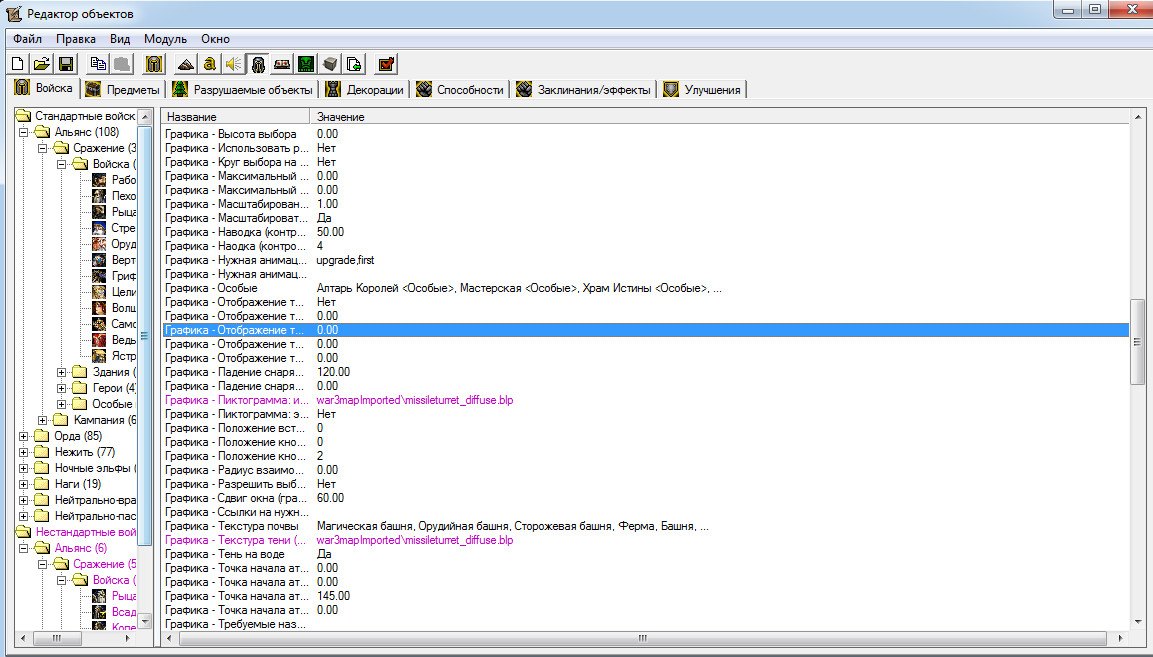Open the AI Editor green face icon

(x=306, y=64)
